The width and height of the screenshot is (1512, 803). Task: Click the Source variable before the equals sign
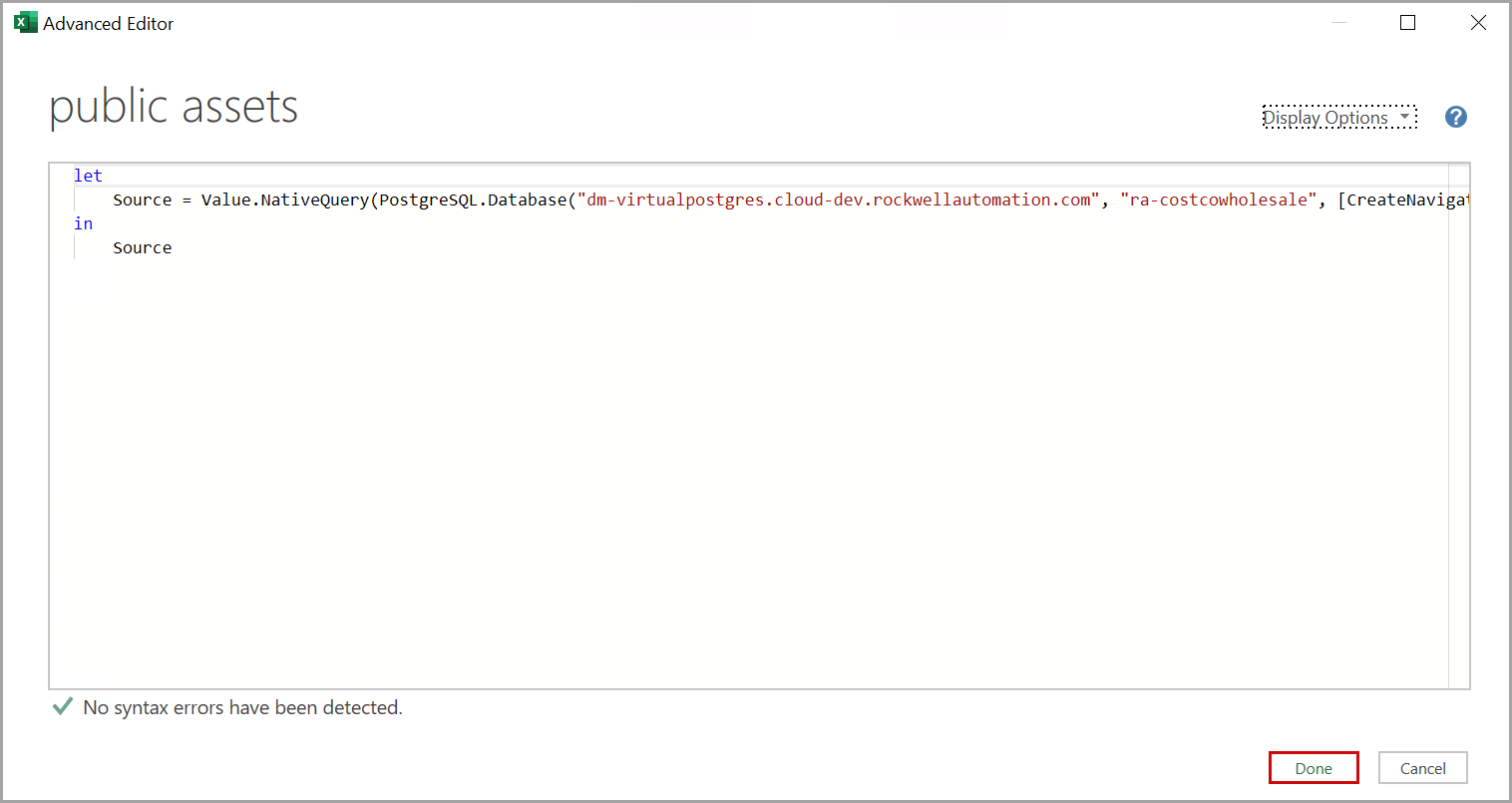[x=142, y=200]
